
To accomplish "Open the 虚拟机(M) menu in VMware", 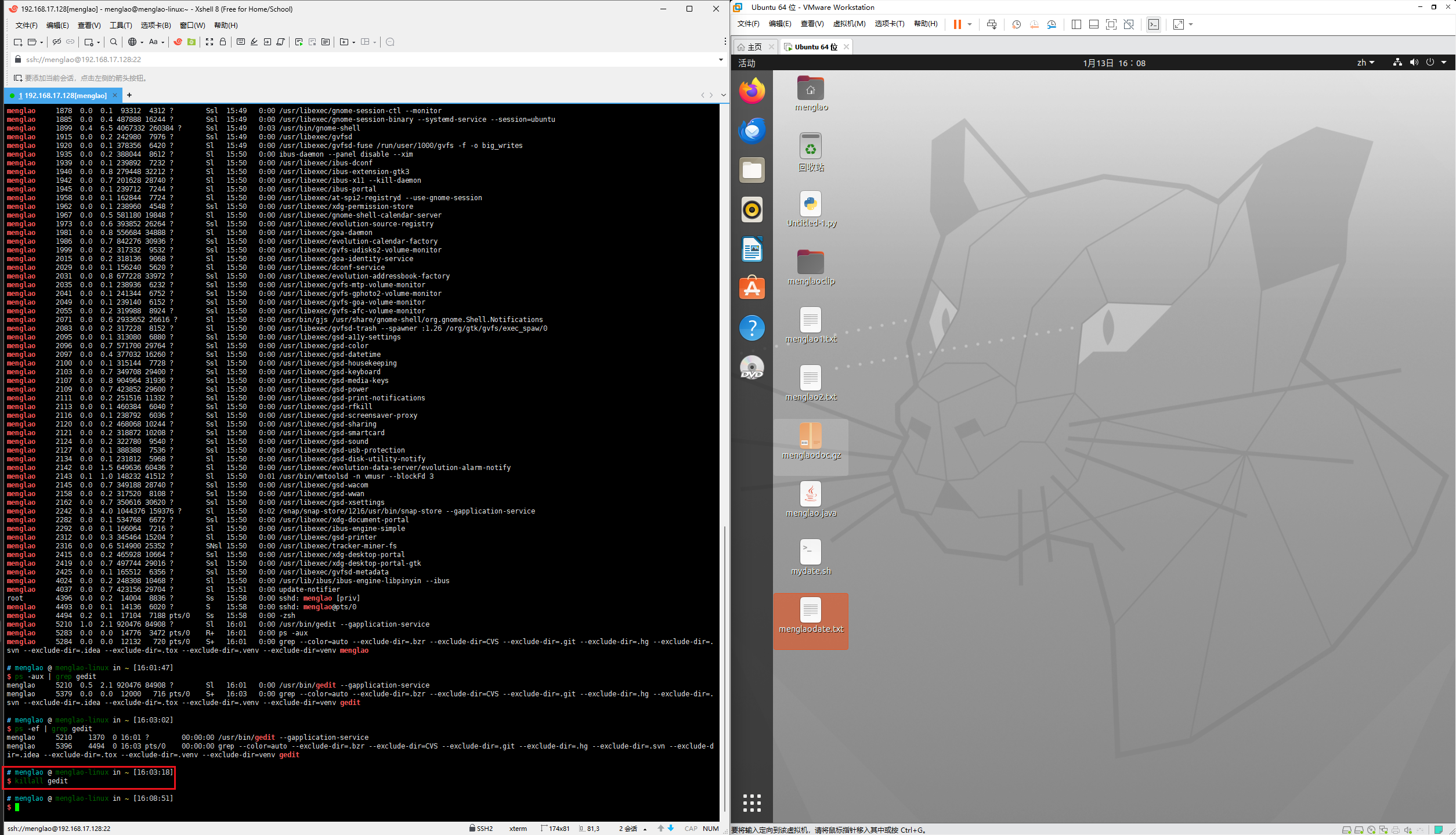I will [849, 24].
